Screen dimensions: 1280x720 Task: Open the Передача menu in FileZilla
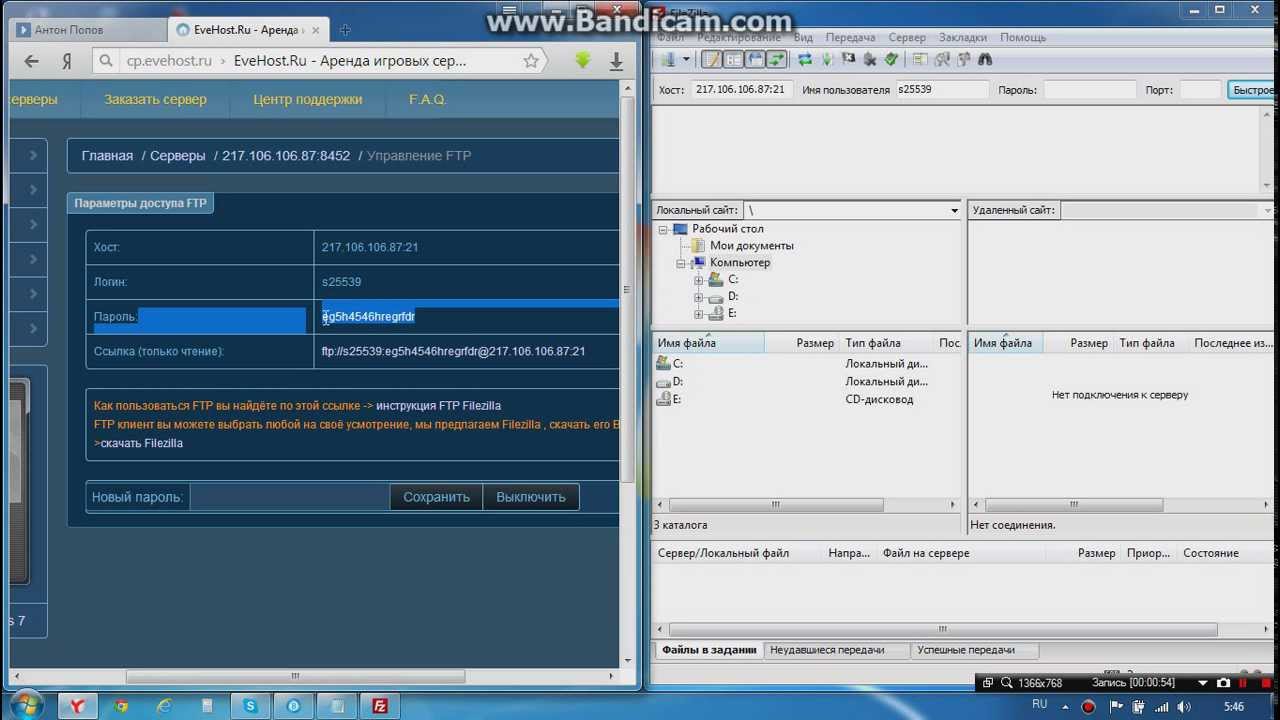pyautogui.click(x=850, y=37)
